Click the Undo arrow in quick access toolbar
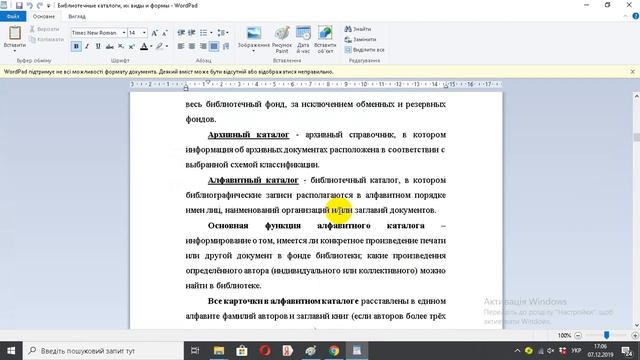The height and width of the screenshot is (360, 640). pos(29,5)
